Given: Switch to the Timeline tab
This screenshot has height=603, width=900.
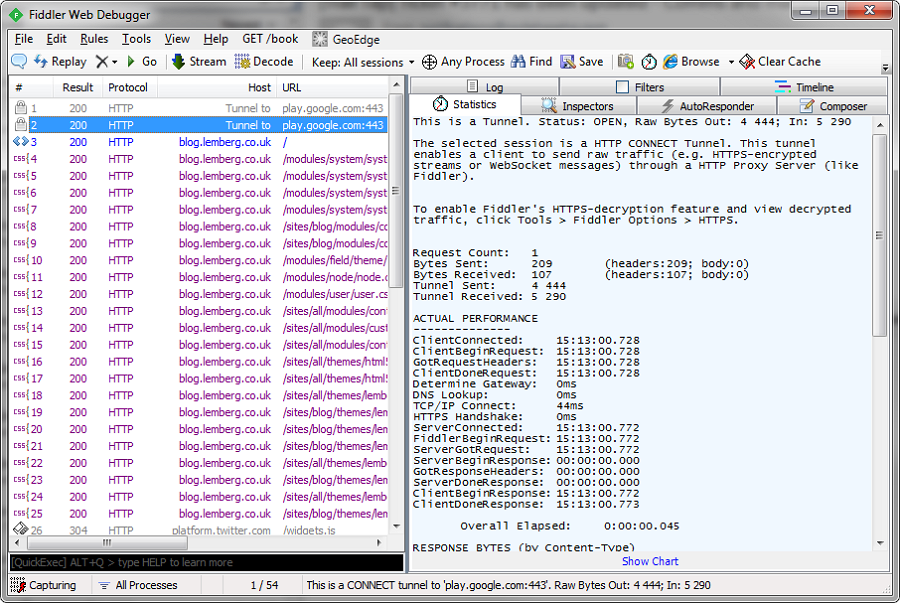Looking at the screenshot, I should point(804,87).
